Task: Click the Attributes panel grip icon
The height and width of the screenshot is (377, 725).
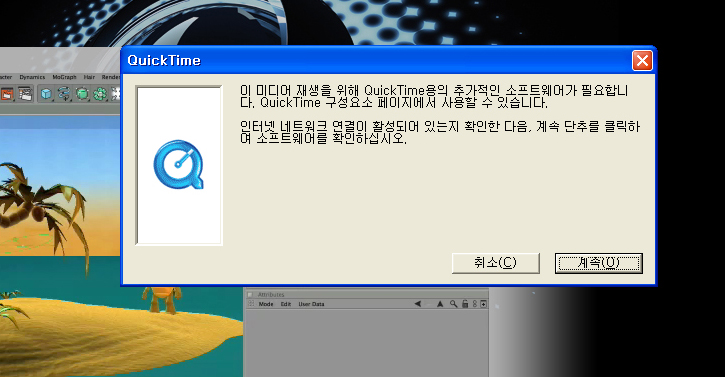Action: click(x=251, y=304)
